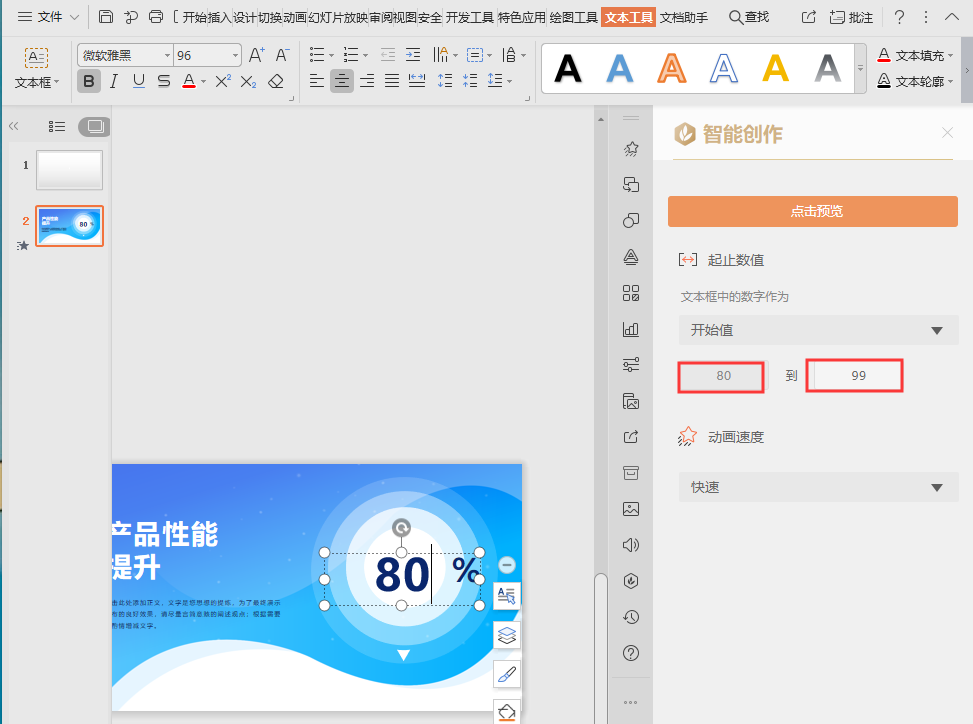Click 批注 comment button

click(851, 17)
